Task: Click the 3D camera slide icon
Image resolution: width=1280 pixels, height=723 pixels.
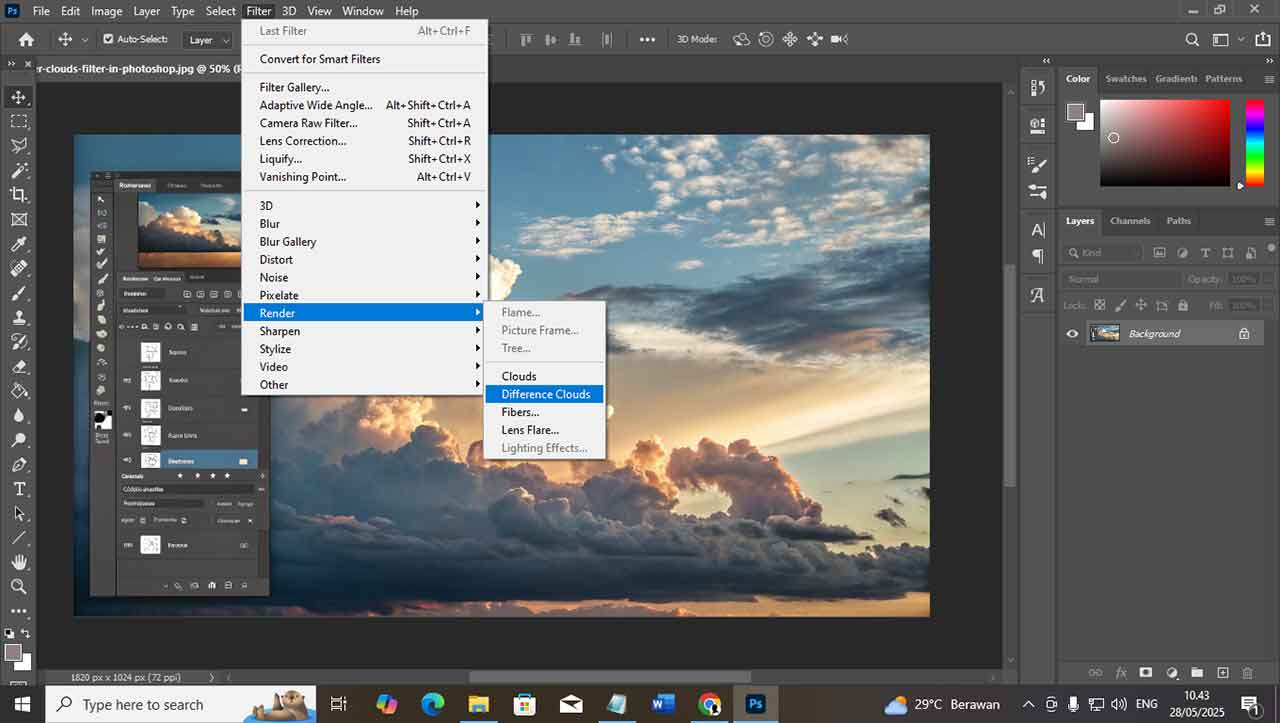Action: coord(814,39)
